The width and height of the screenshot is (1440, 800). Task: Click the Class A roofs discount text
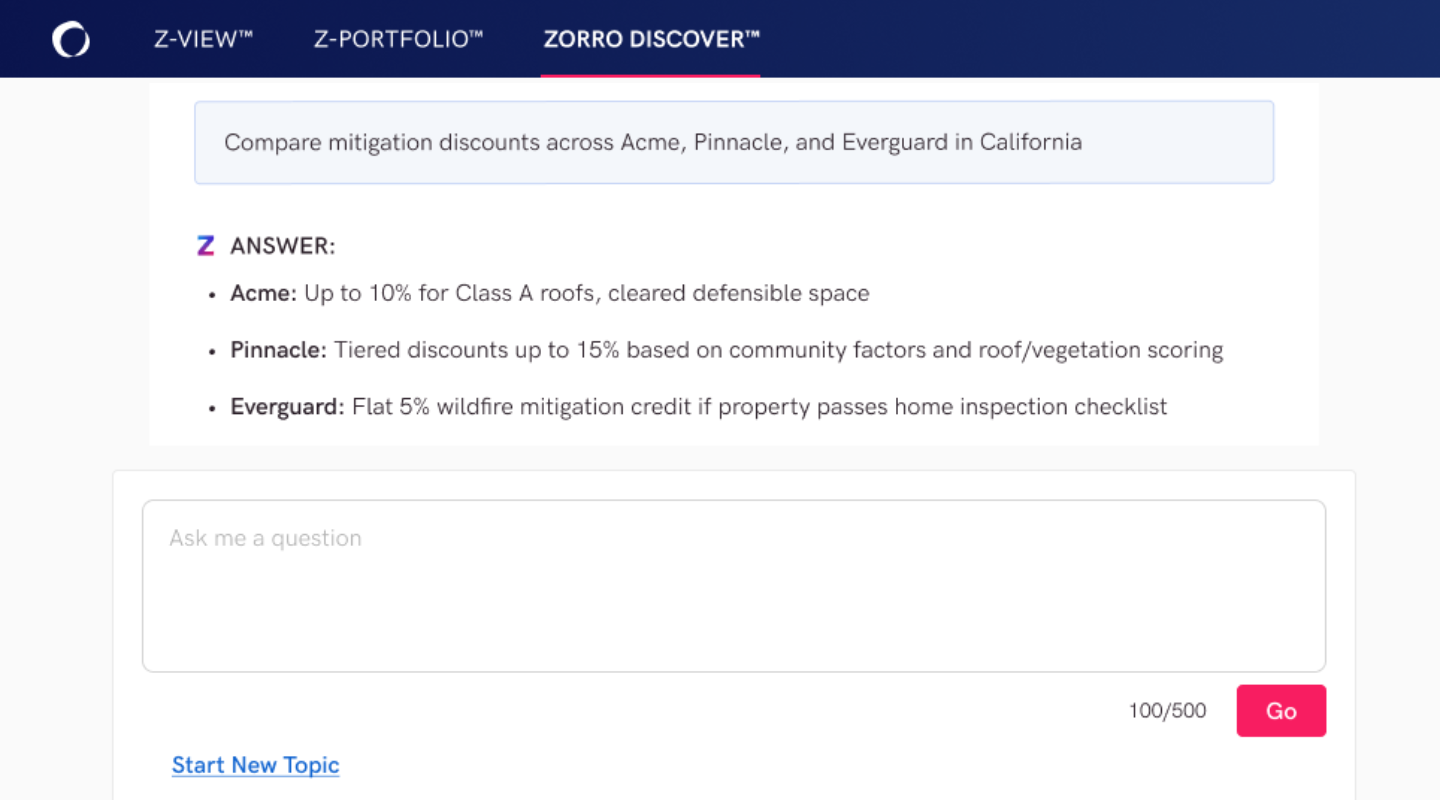(x=587, y=293)
